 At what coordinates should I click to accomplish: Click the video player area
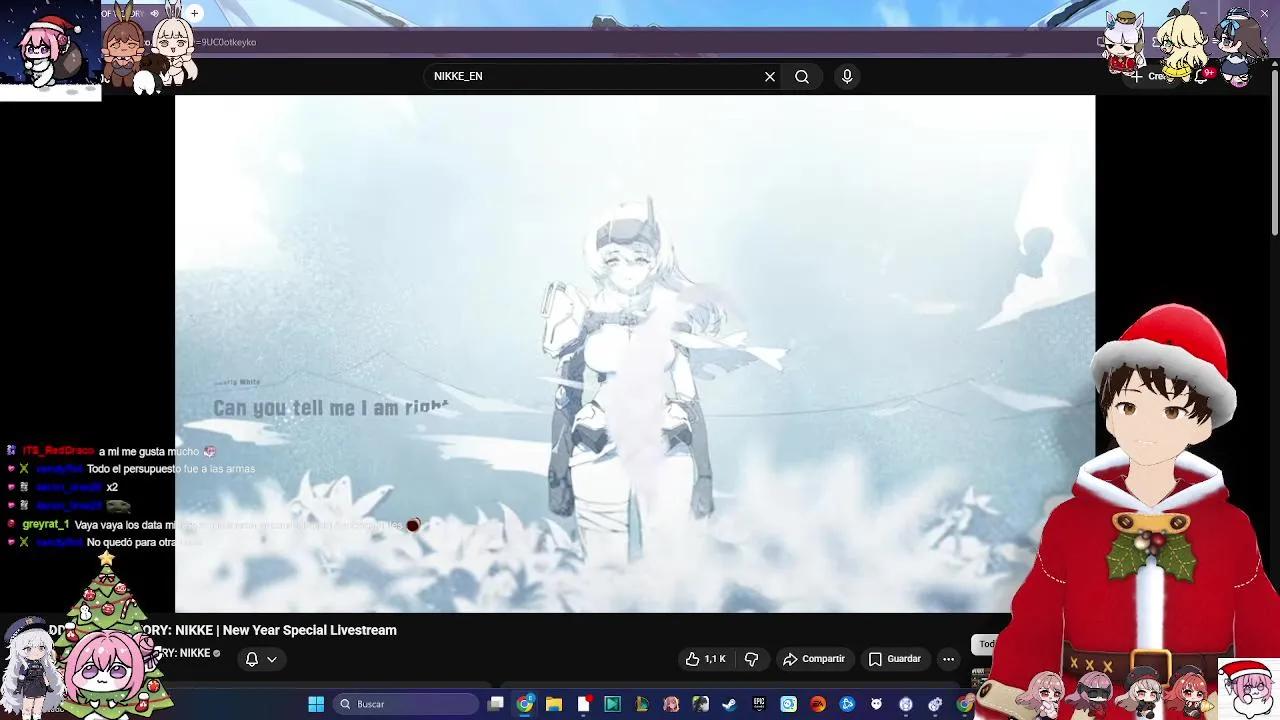click(x=635, y=354)
